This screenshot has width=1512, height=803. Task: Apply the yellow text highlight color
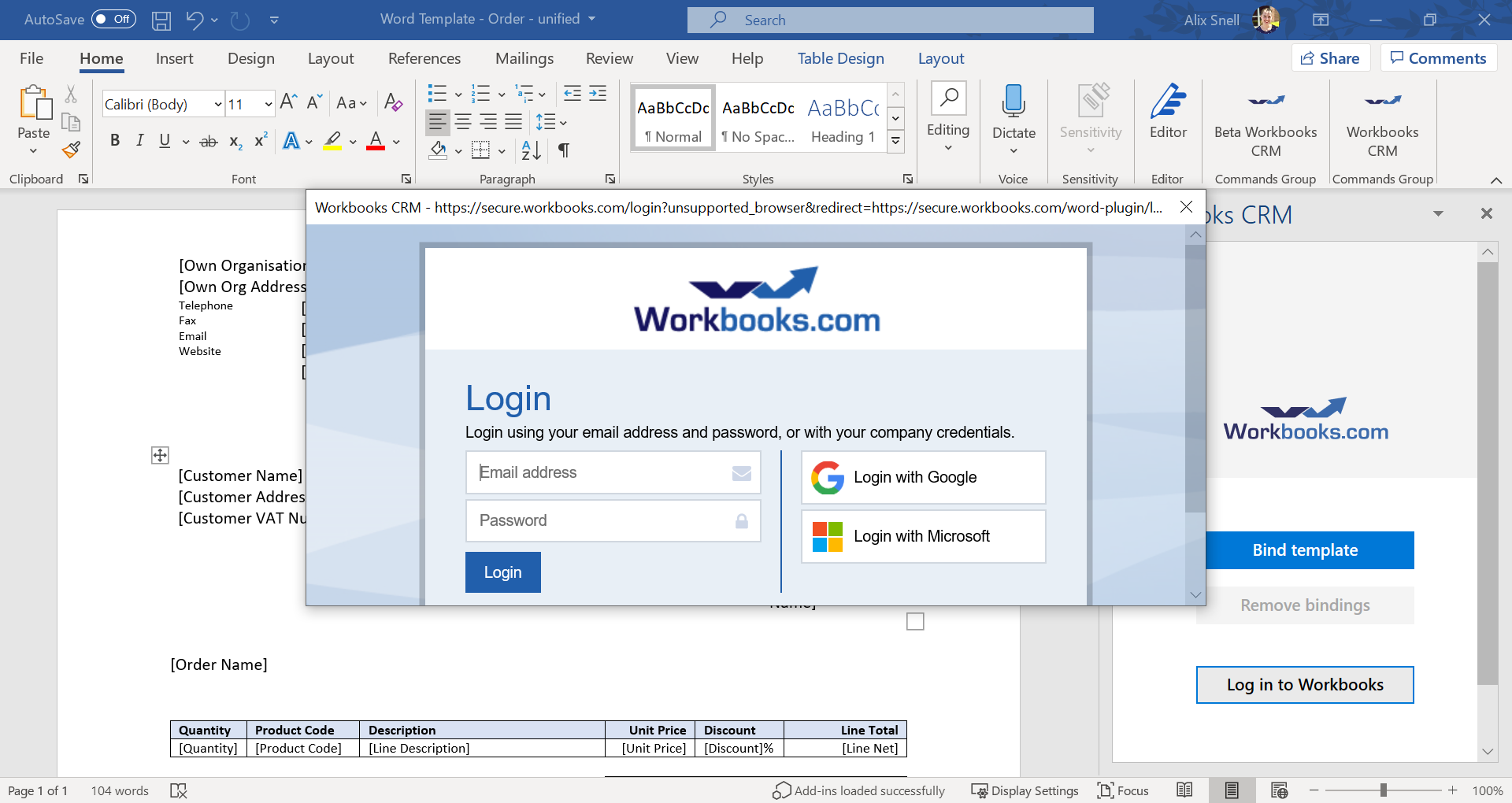pyautogui.click(x=332, y=142)
